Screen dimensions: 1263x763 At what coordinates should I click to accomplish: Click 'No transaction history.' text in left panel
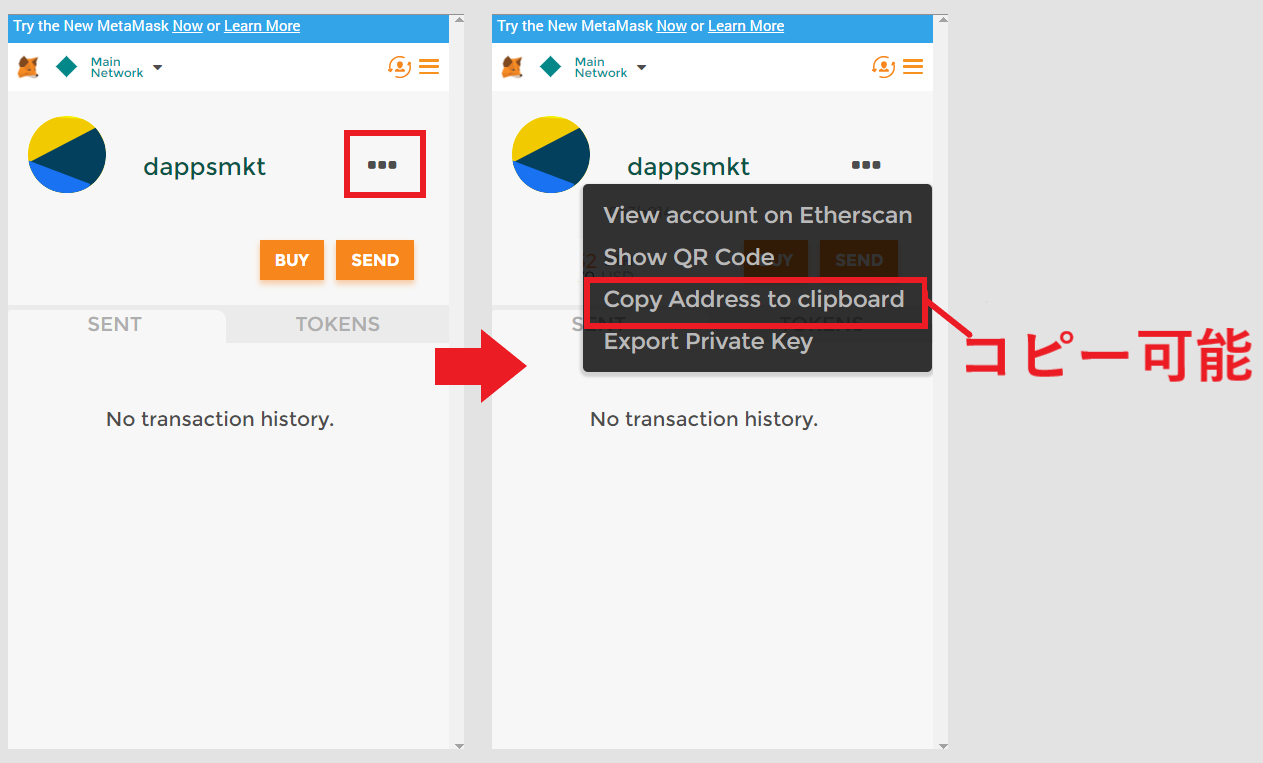coord(220,419)
